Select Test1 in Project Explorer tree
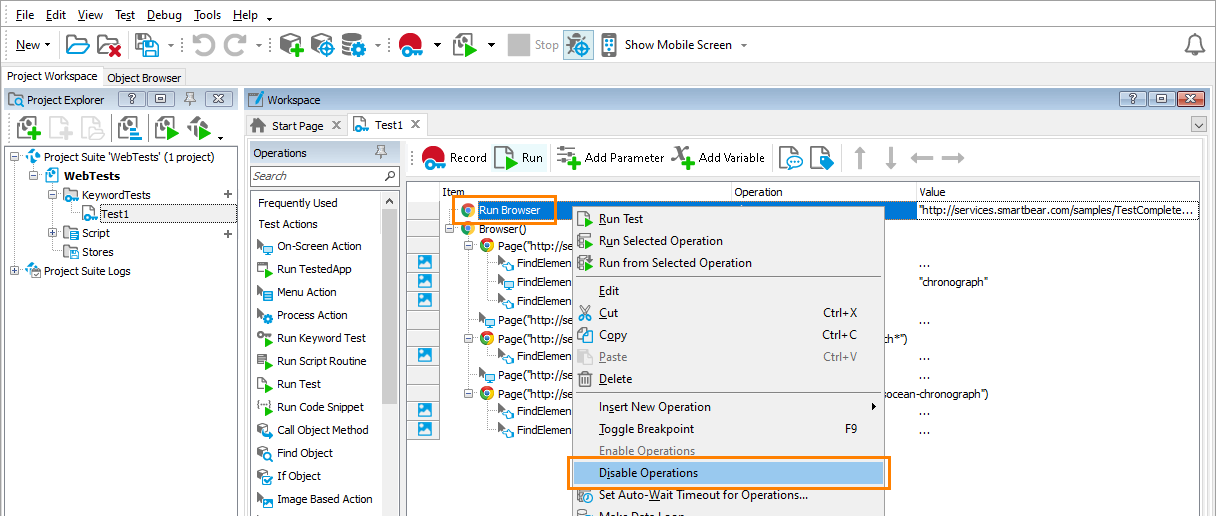This screenshot has width=1216, height=516. click(114, 214)
